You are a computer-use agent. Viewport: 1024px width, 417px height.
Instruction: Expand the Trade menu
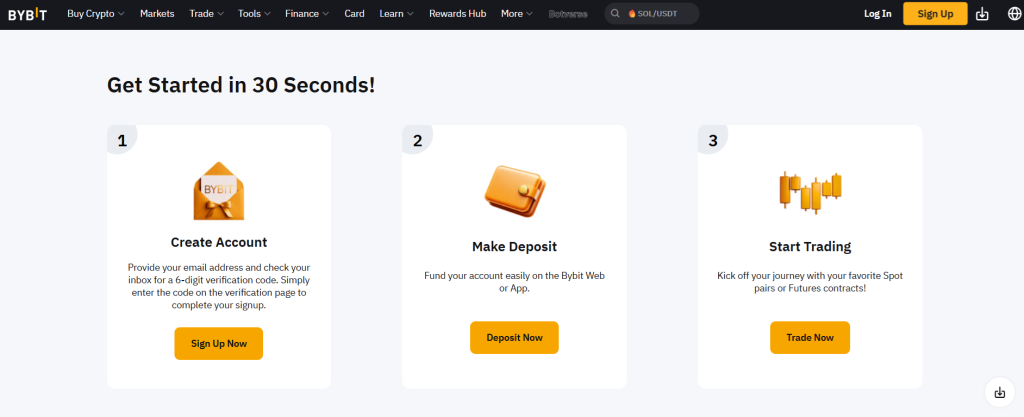206,14
